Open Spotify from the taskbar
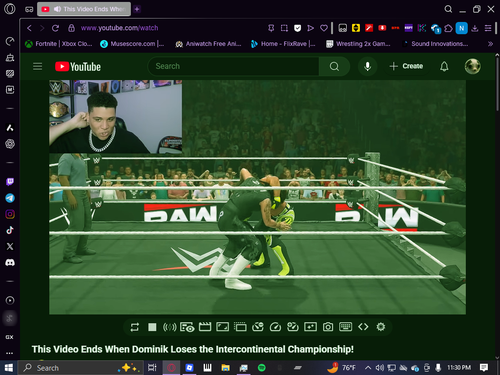 click(262, 368)
